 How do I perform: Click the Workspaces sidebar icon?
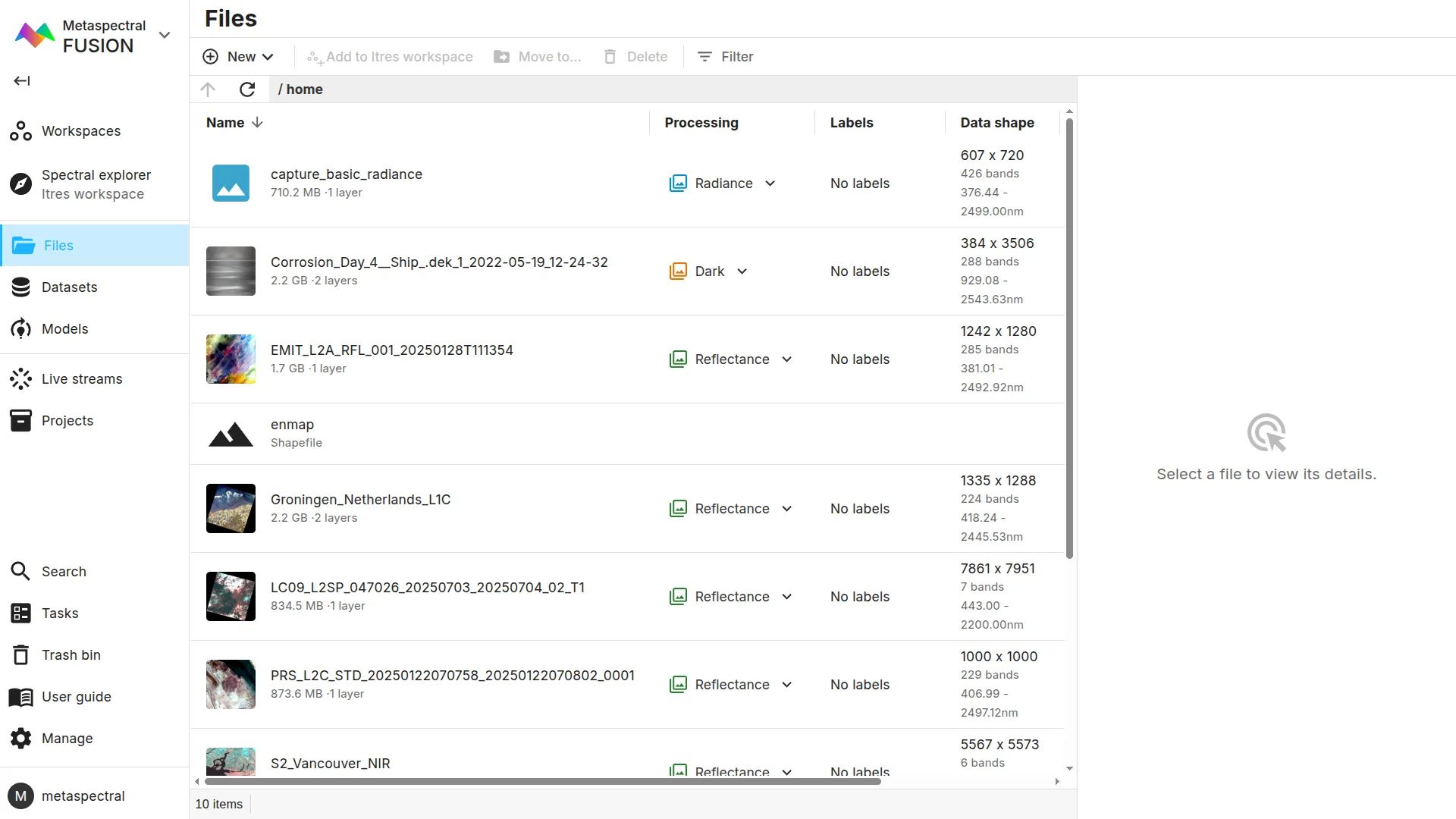pos(20,131)
